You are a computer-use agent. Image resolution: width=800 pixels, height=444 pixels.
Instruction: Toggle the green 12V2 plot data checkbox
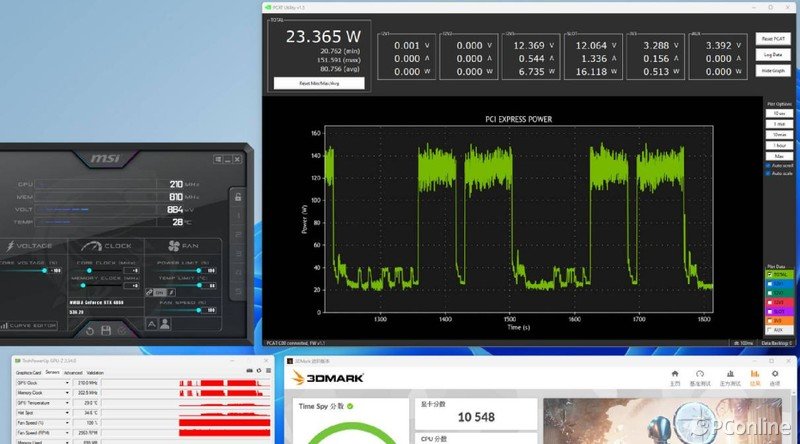pos(770,293)
